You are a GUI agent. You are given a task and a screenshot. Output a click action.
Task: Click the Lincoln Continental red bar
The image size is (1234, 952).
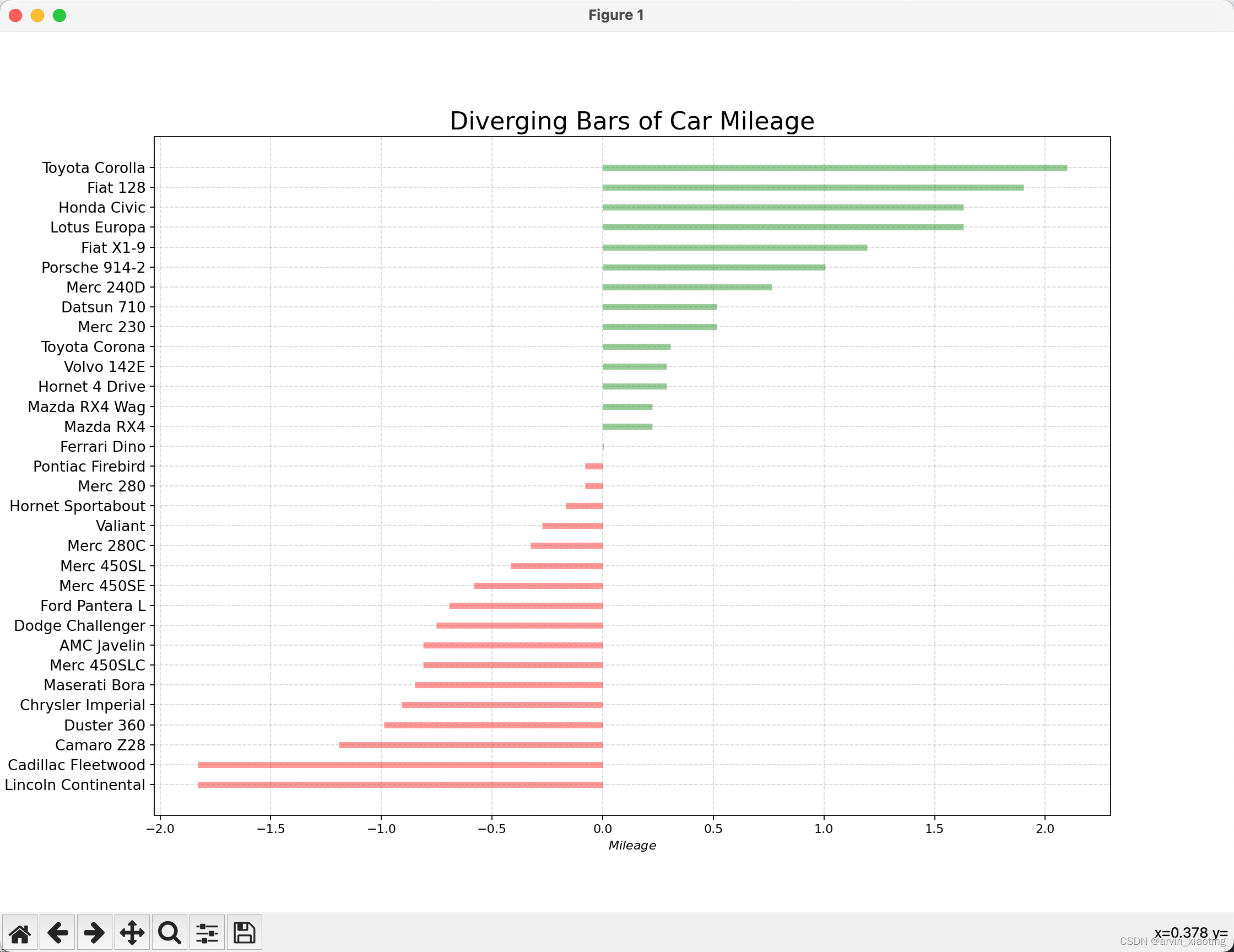(x=400, y=785)
